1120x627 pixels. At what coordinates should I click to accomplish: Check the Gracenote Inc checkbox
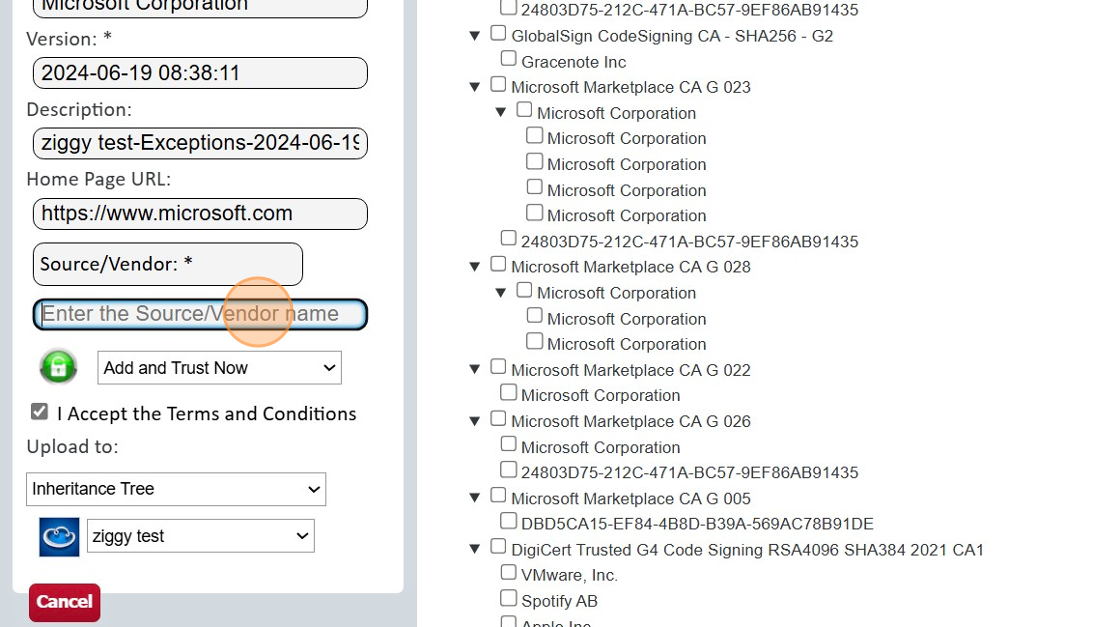(508, 60)
